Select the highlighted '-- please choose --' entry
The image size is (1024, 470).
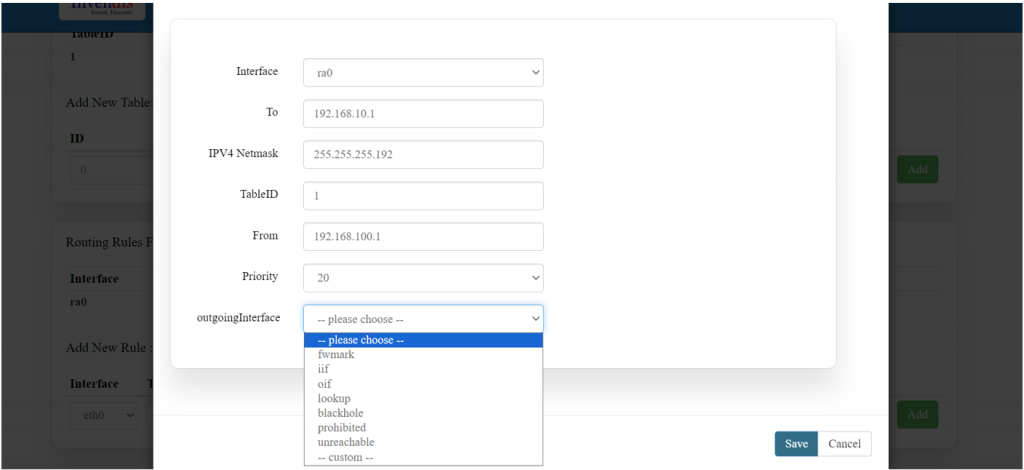[360, 340]
